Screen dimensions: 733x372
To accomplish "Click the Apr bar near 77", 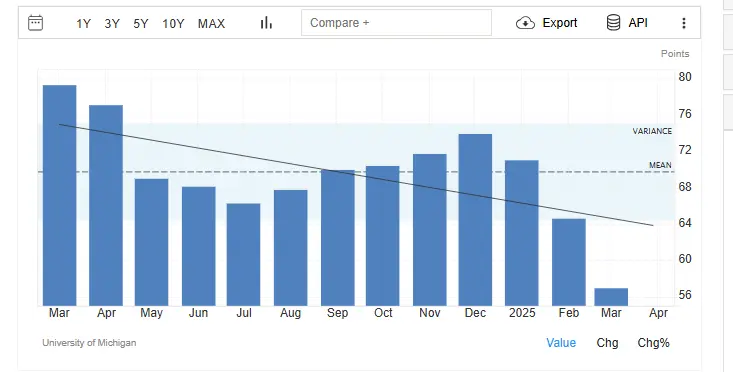I will 106,206.
